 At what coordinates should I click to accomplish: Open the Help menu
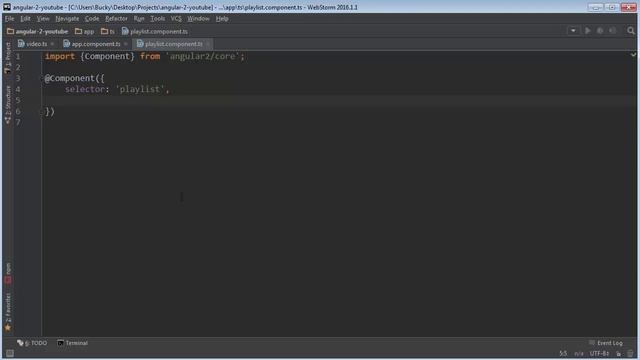point(222,19)
